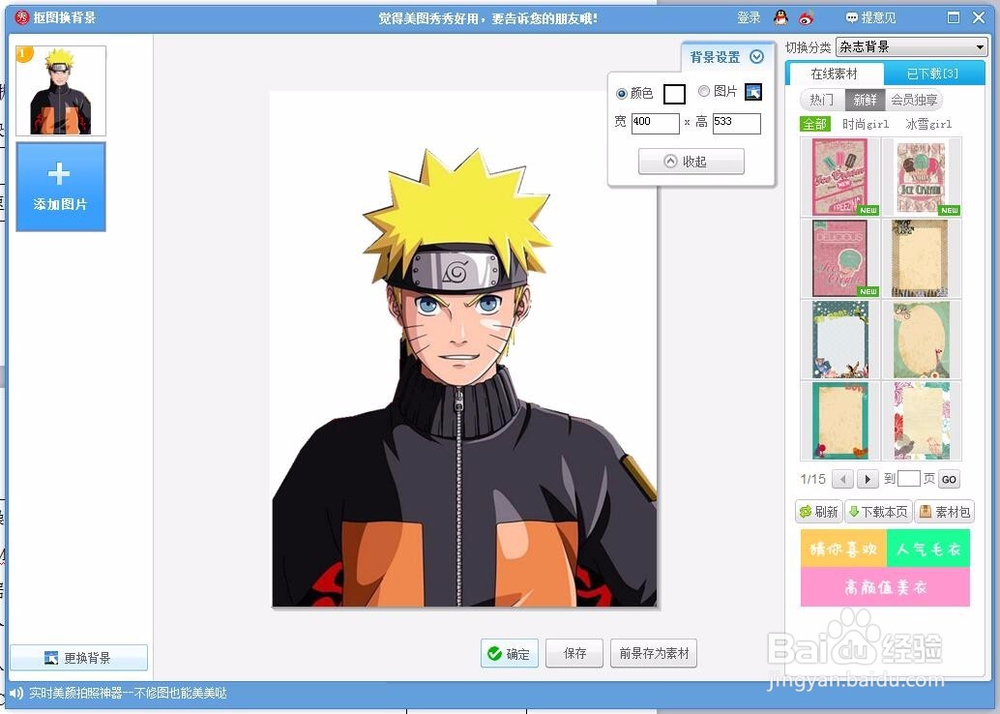Collapse the 背景设置 panel chevron
This screenshot has height=714, width=1000.
[x=757, y=57]
